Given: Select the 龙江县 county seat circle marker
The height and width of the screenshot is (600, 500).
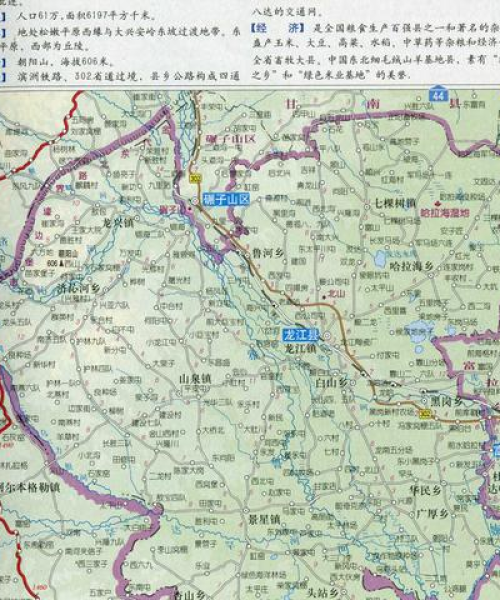Looking at the screenshot, I should click(327, 336).
